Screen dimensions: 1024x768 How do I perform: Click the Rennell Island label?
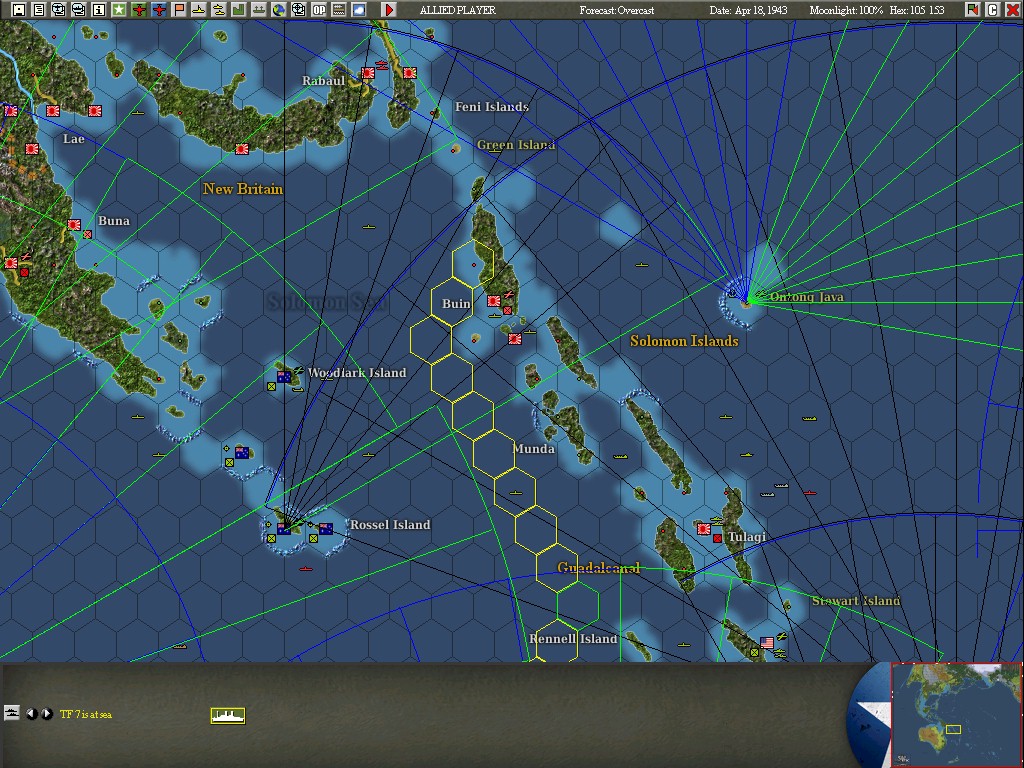573,639
